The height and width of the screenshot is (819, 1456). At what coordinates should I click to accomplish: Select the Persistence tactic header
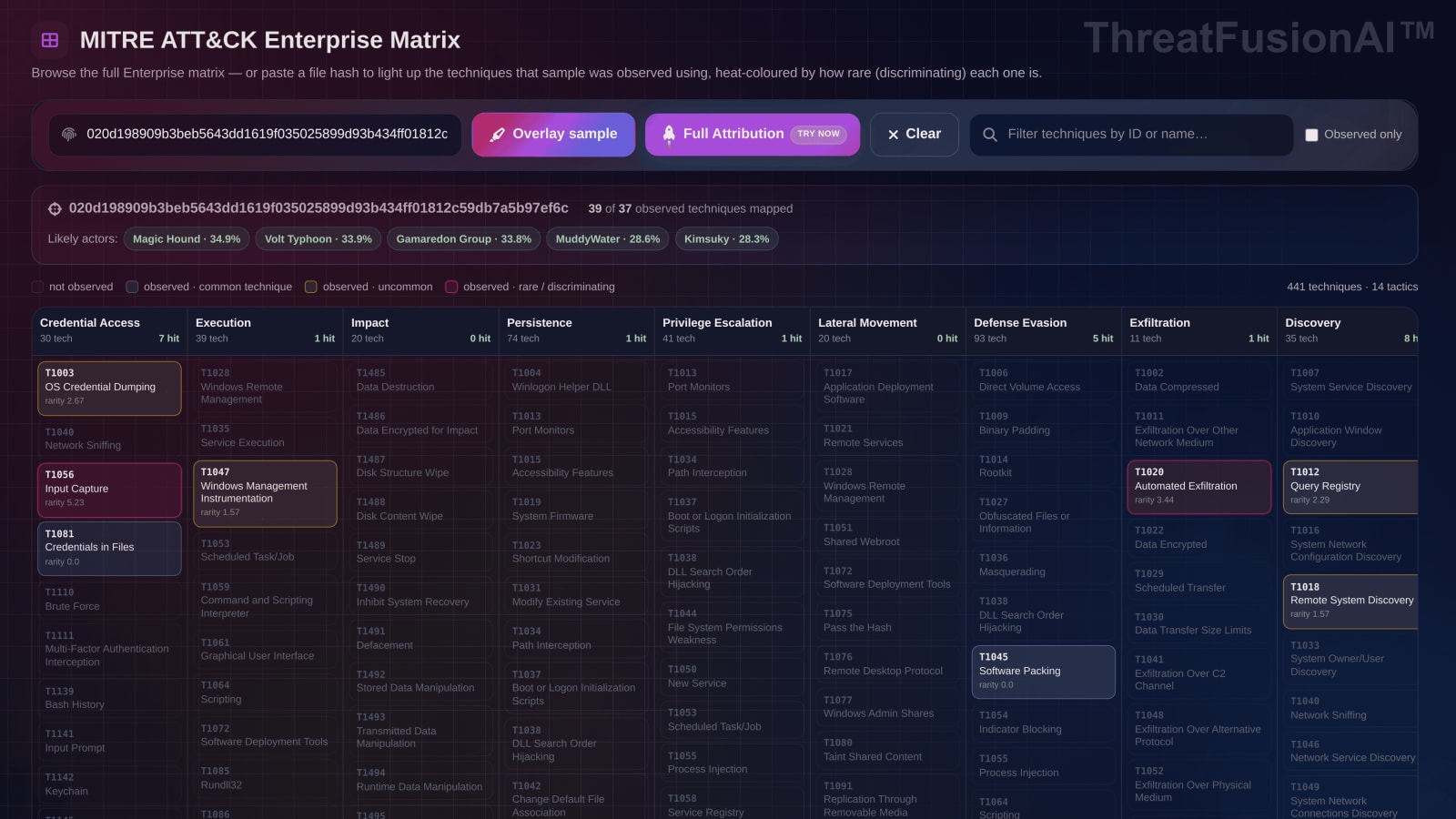pos(576,330)
